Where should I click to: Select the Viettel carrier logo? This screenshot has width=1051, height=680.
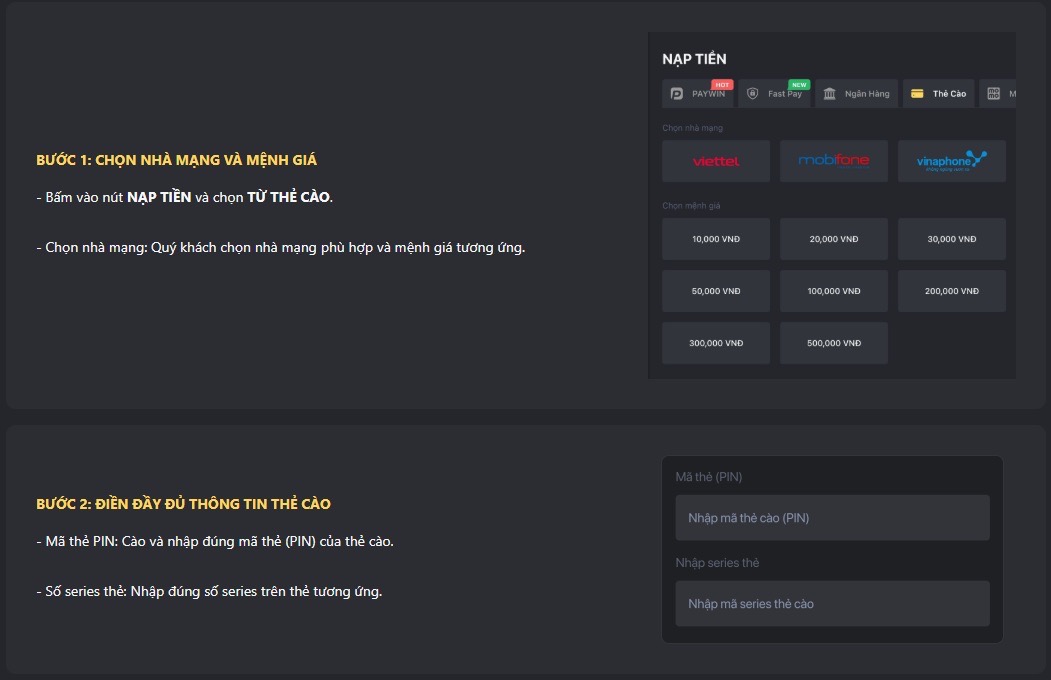click(716, 161)
